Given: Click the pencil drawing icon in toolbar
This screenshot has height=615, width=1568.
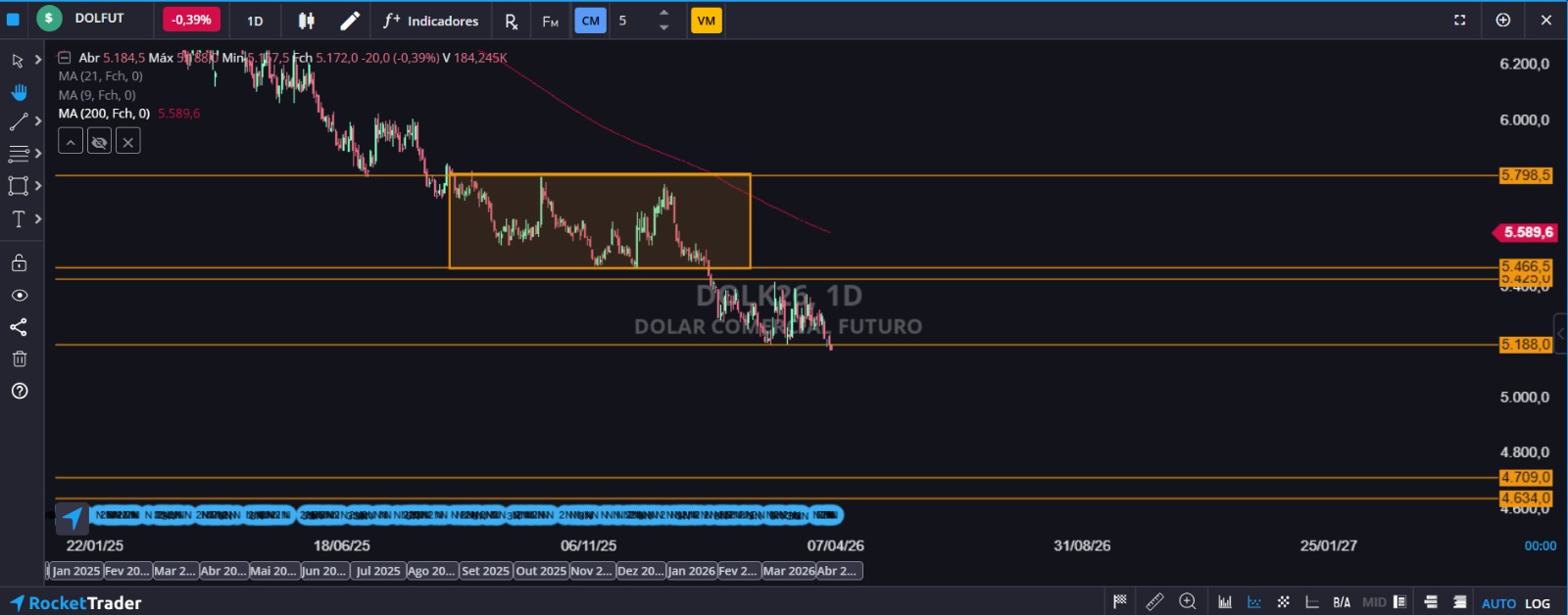Looking at the screenshot, I should pos(350,21).
